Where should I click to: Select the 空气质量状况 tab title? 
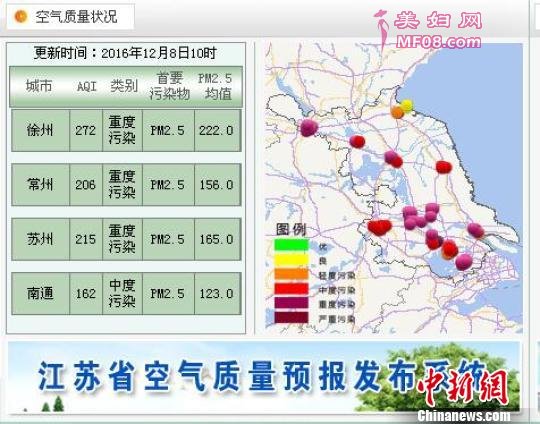tap(76, 17)
